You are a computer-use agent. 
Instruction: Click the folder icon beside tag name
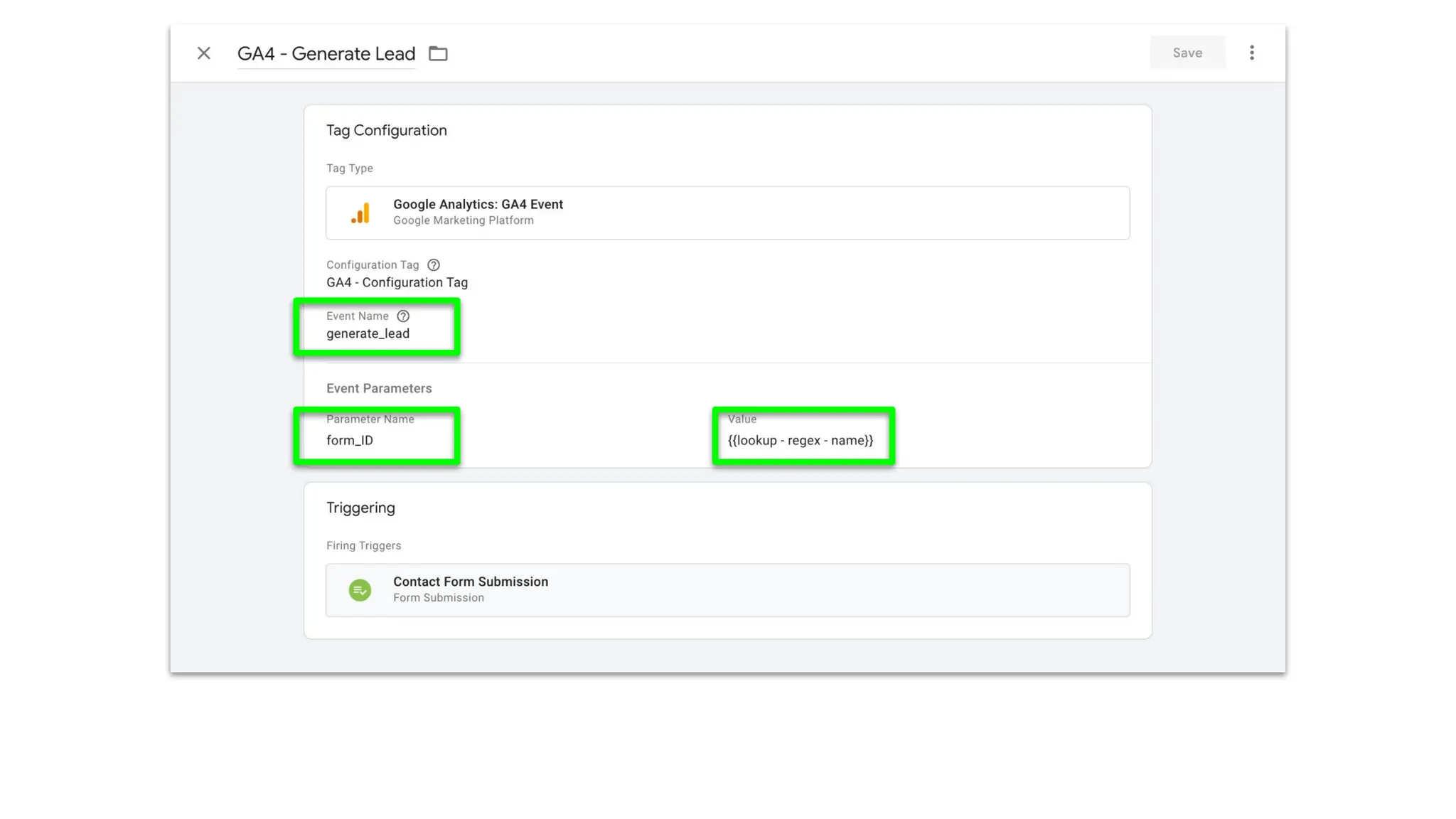438,53
